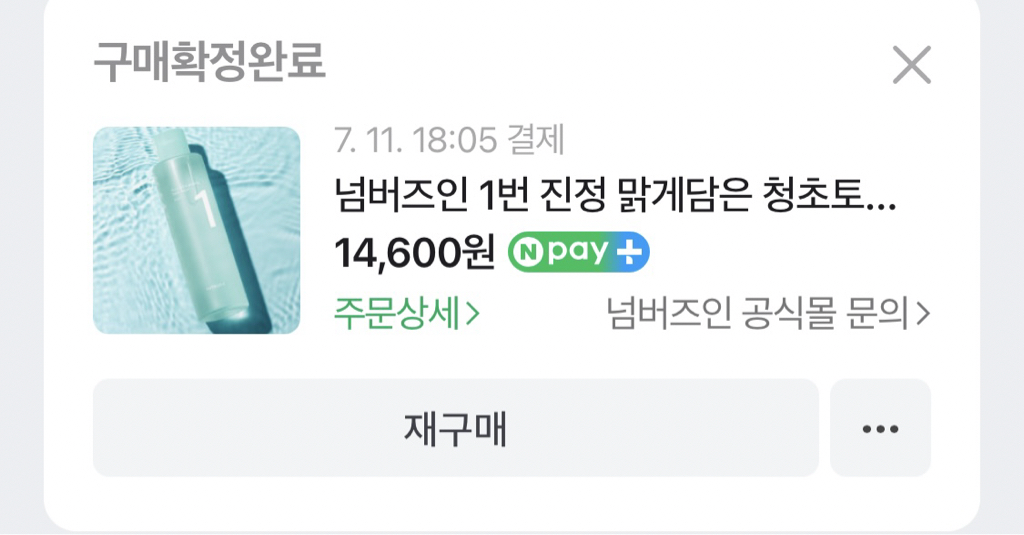Click the 구매확정완료 status heading

tap(210, 62)
